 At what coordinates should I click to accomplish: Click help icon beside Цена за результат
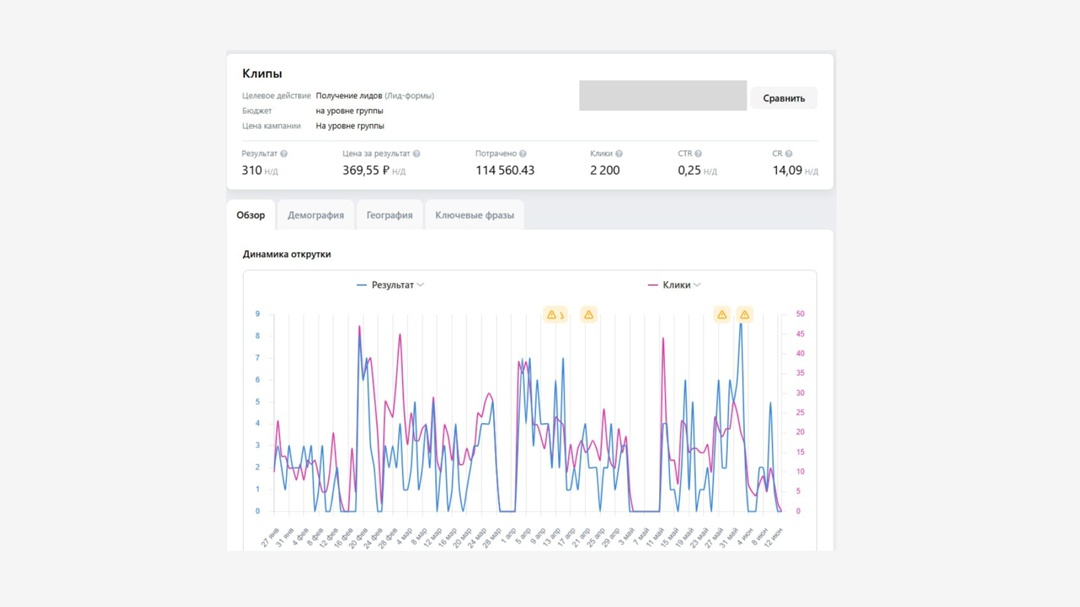point(416,154)
